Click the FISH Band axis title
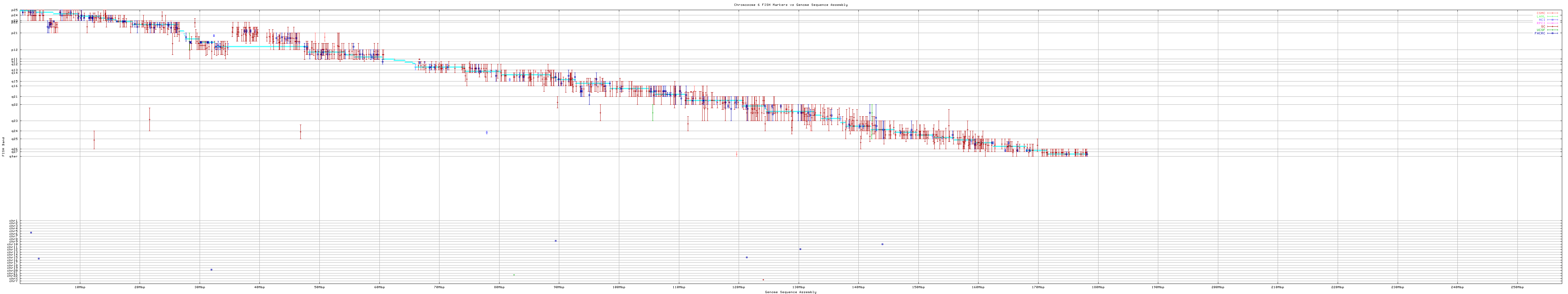The image size is (1568, 294). [x=4, y=147]
